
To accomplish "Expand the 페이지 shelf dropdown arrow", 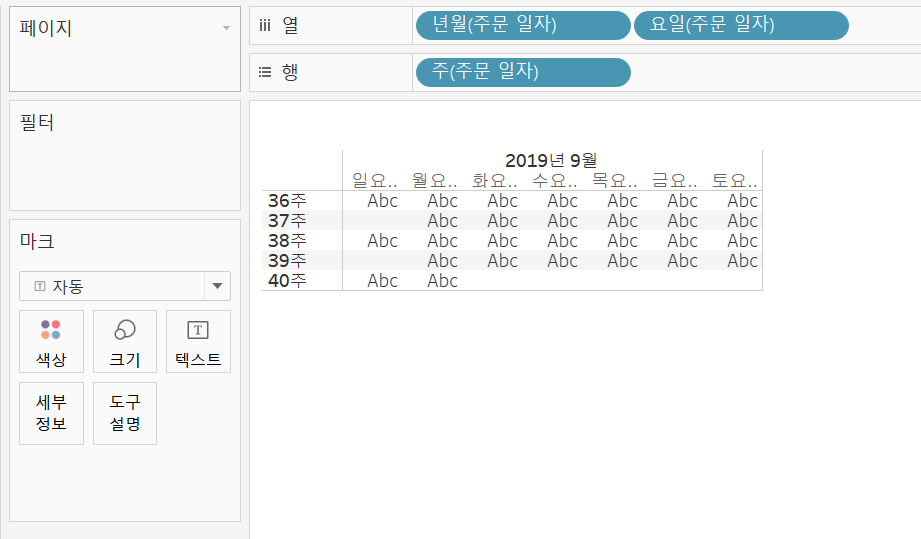I will click(x=226, y=28).
